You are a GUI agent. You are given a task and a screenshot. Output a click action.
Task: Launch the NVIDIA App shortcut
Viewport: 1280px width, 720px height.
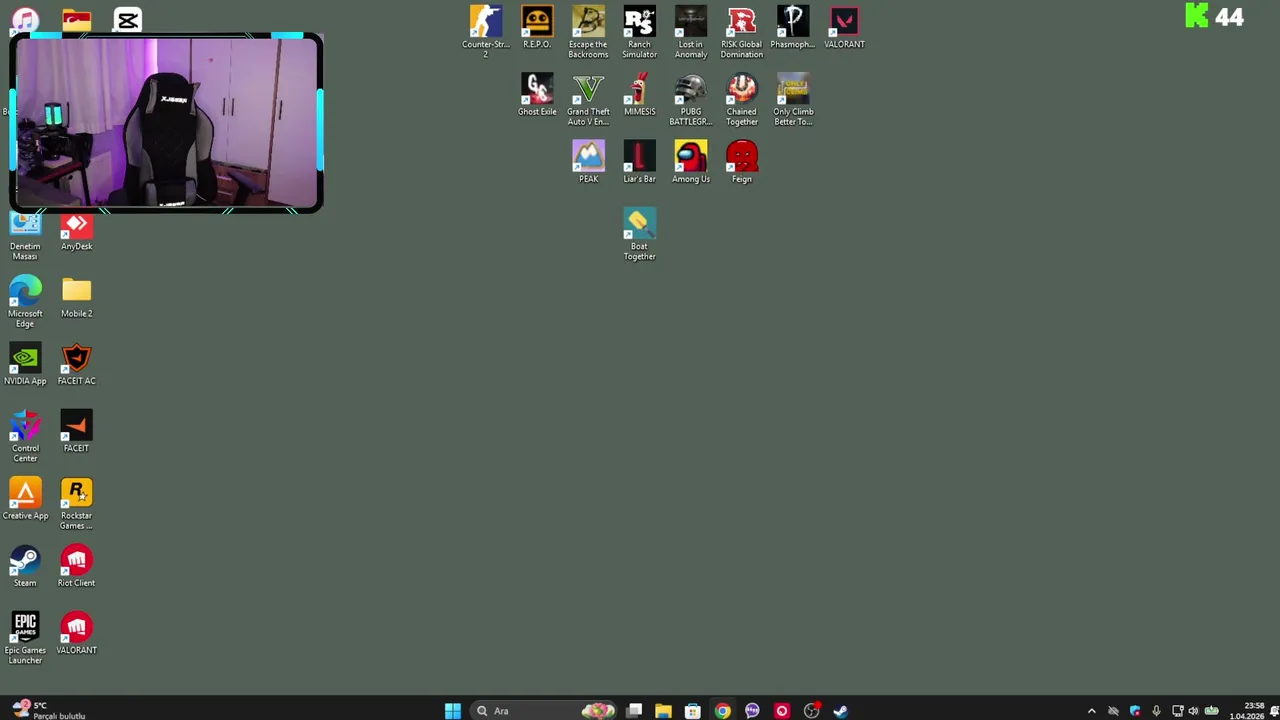[25, 364]
